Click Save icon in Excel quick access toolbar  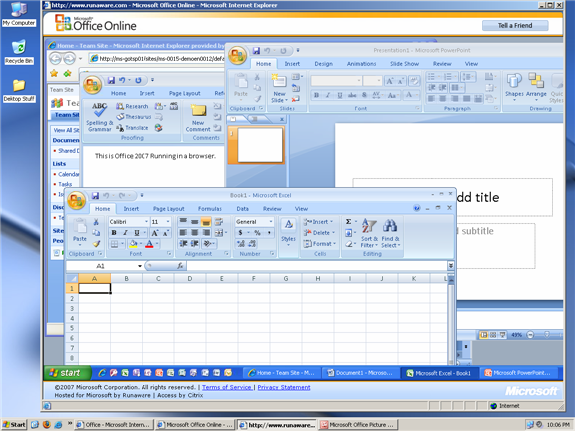(x=95, y=196)
